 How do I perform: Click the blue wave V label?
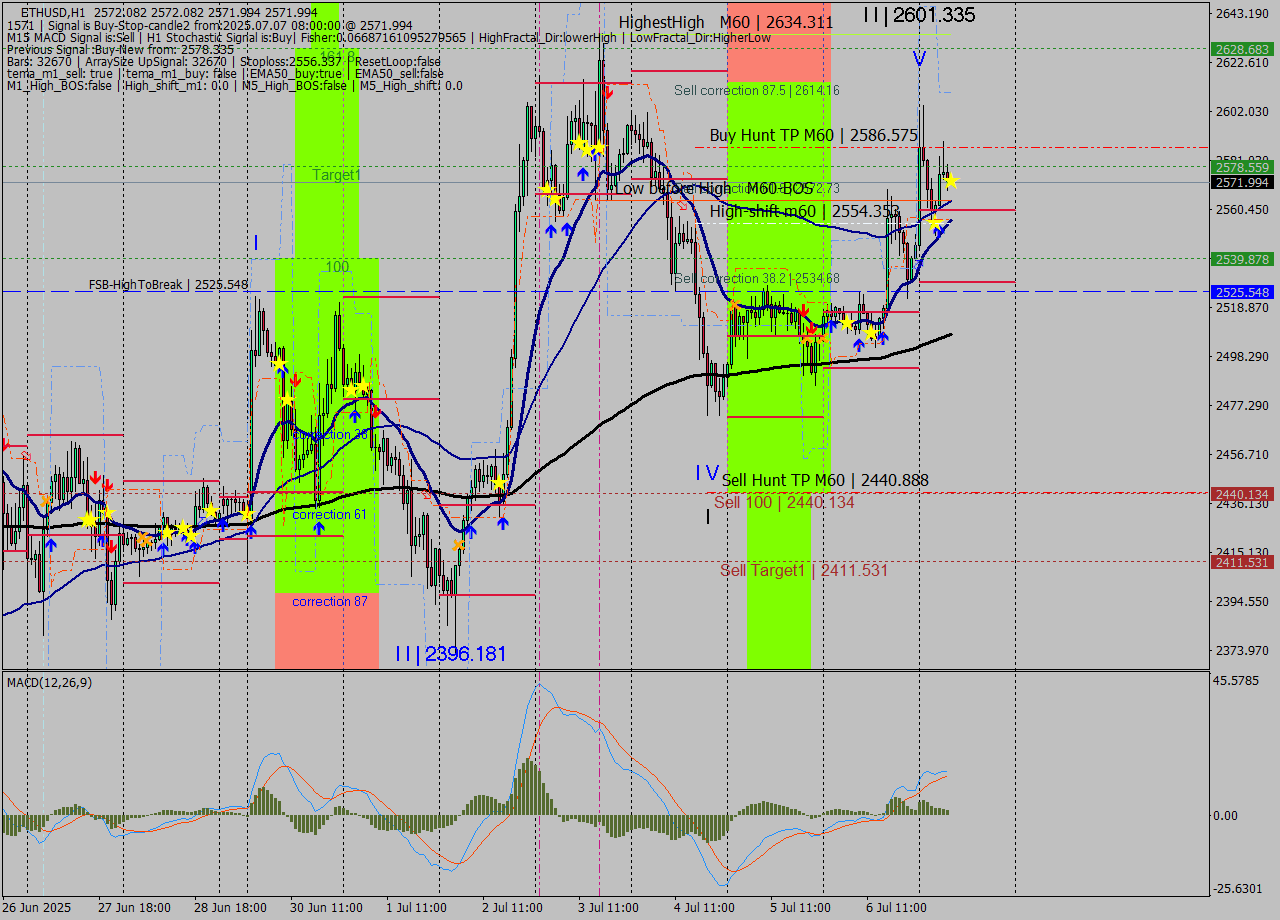point(919,59)
